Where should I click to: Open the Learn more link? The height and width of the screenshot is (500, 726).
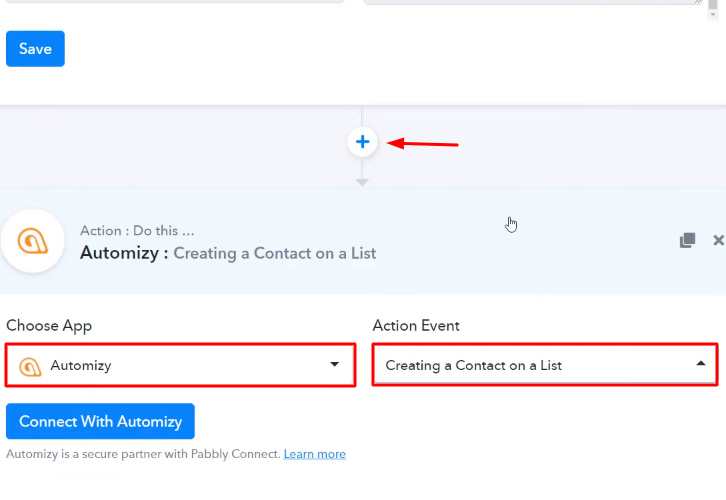point(315,454)
